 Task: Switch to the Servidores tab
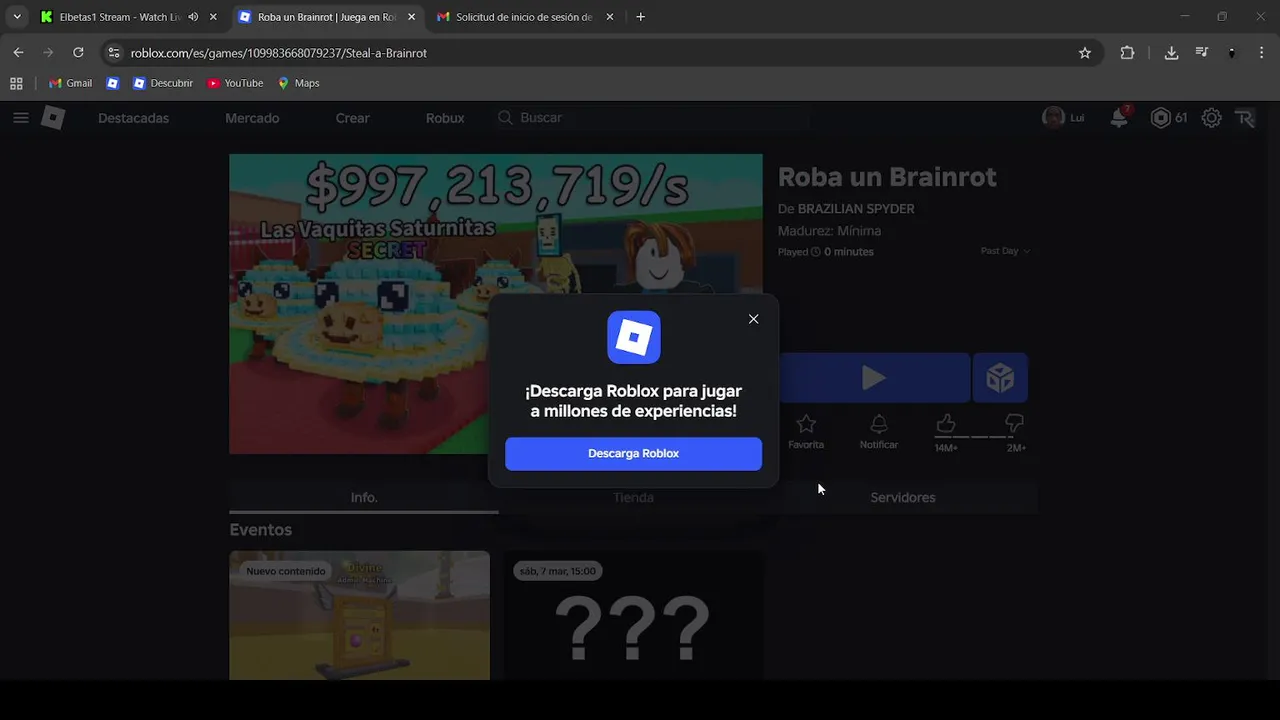coord(903,497)
